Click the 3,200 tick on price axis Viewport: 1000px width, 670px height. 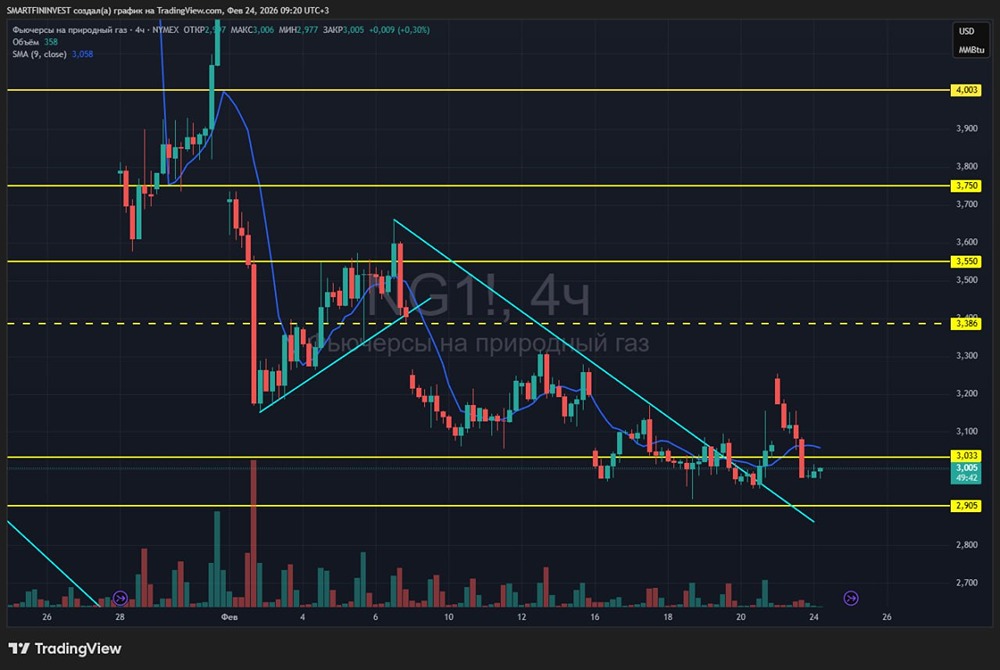[x=967, y=393]
